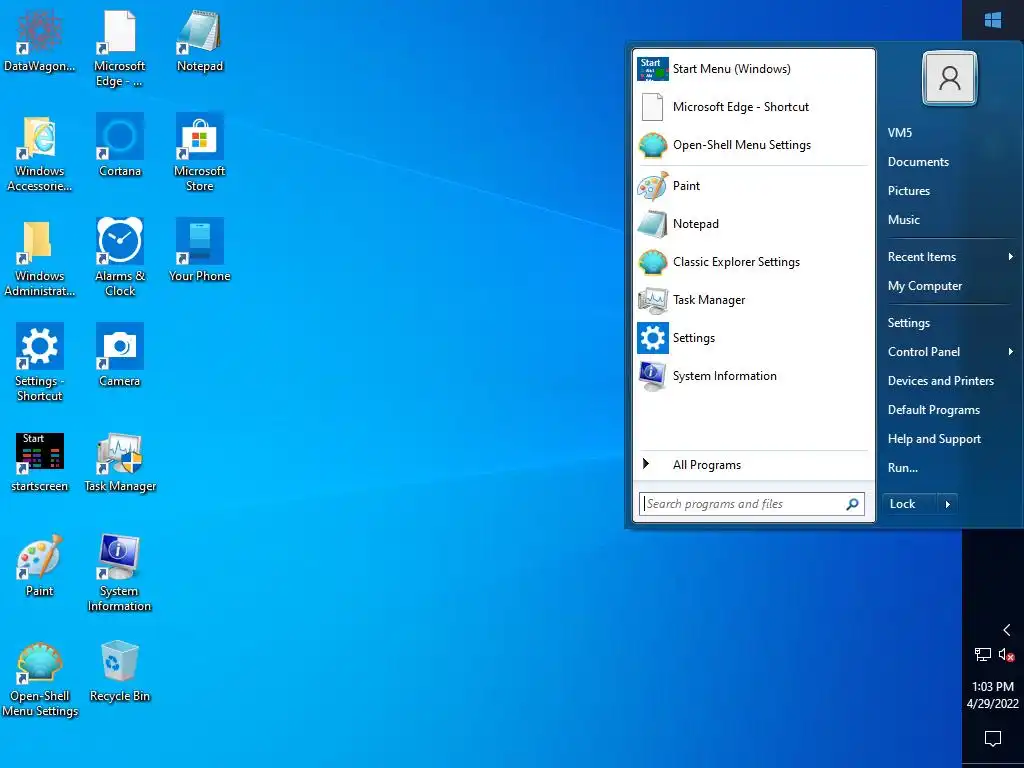The image size is (1024, 768).
Task: Launch Camera desktop icon
Action: point(120,355)
